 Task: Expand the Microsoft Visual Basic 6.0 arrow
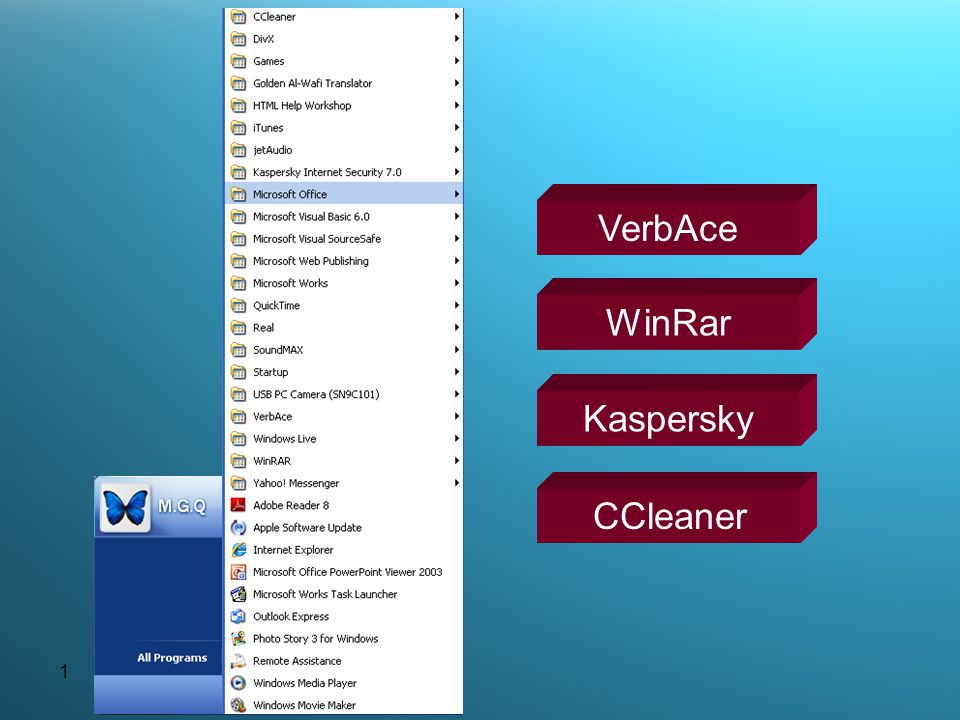pos(457,216)
